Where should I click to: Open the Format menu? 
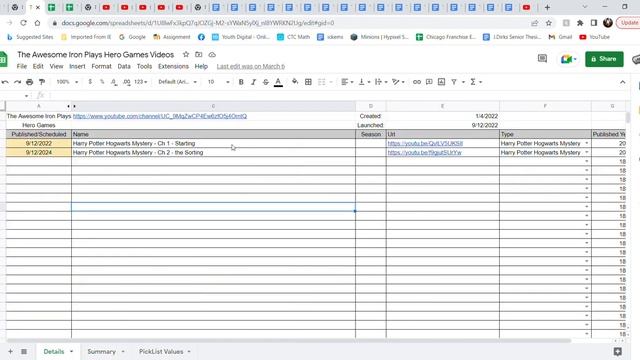(x=101, y=66)
